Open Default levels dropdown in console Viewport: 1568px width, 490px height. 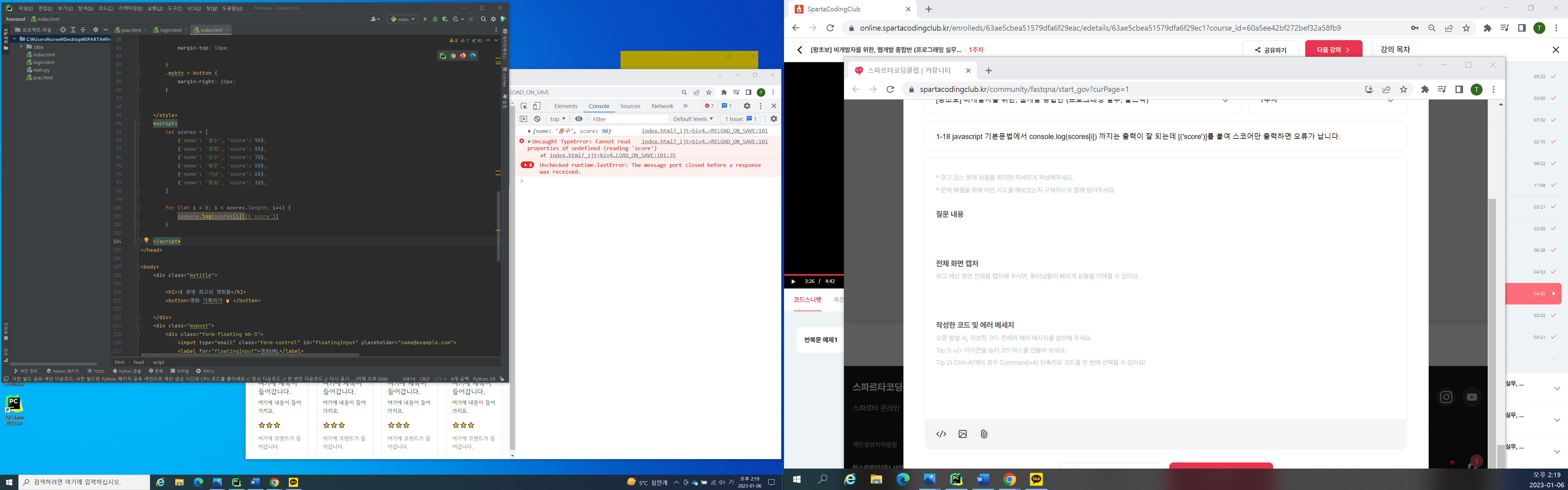click(693, 119)
